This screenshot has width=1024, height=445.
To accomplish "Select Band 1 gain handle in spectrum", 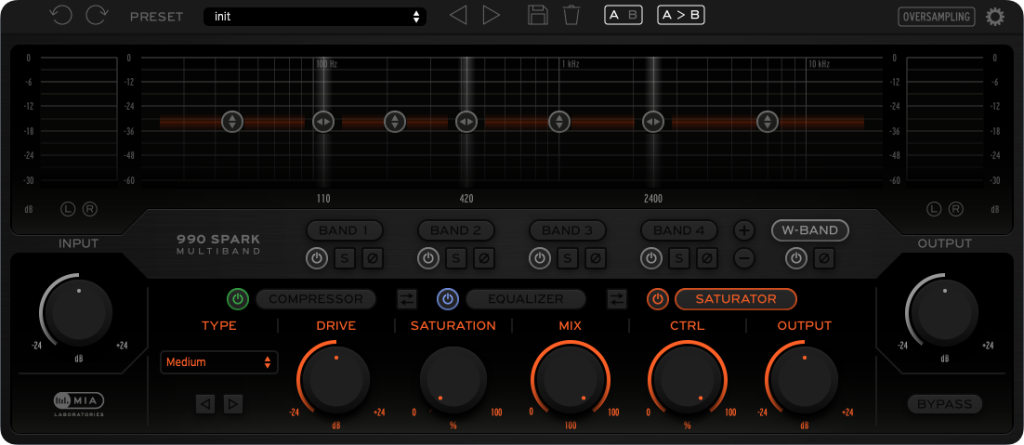I will [x=232, y=122].
